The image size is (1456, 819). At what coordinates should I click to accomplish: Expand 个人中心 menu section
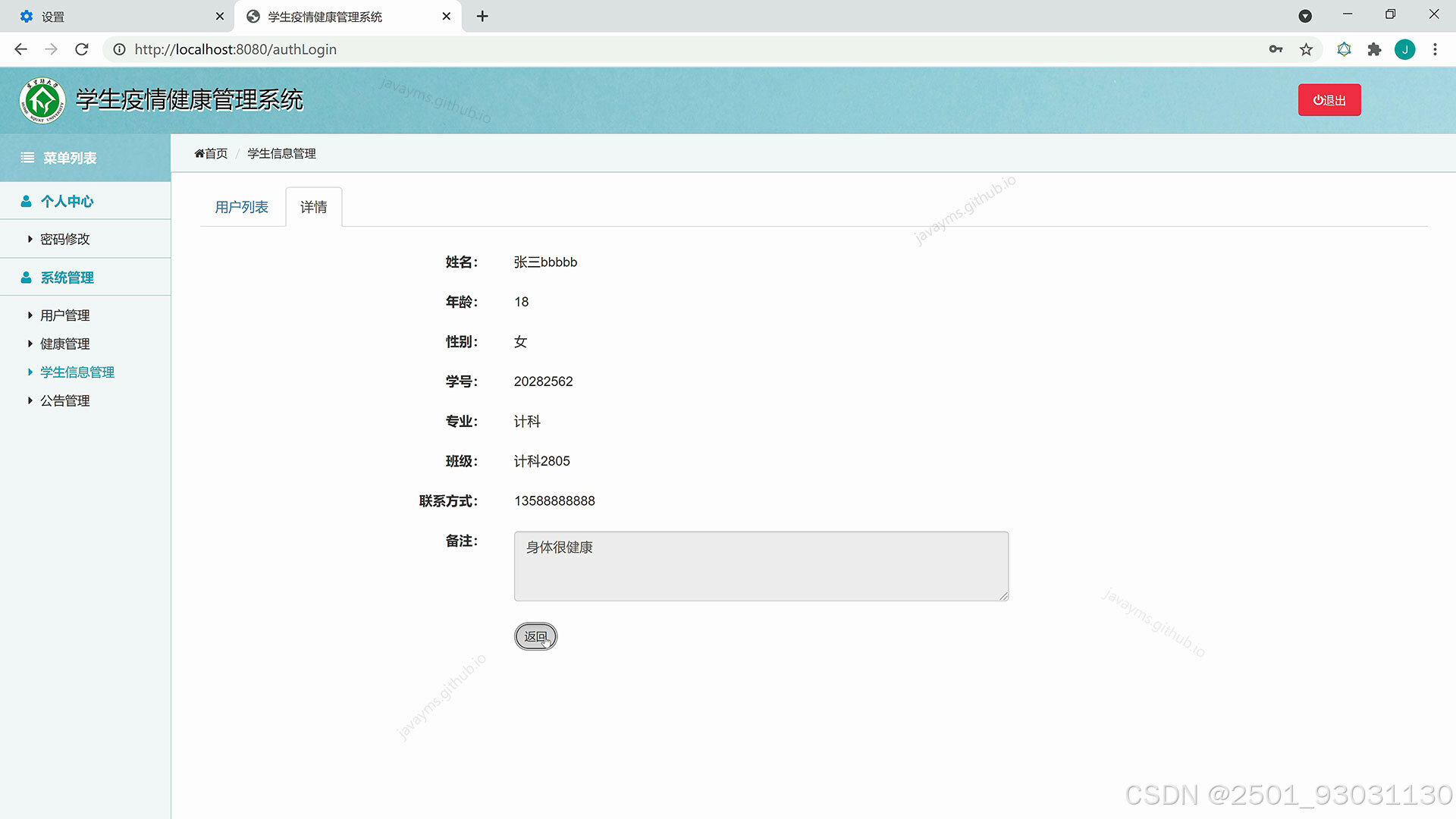[x=85, y=201]
